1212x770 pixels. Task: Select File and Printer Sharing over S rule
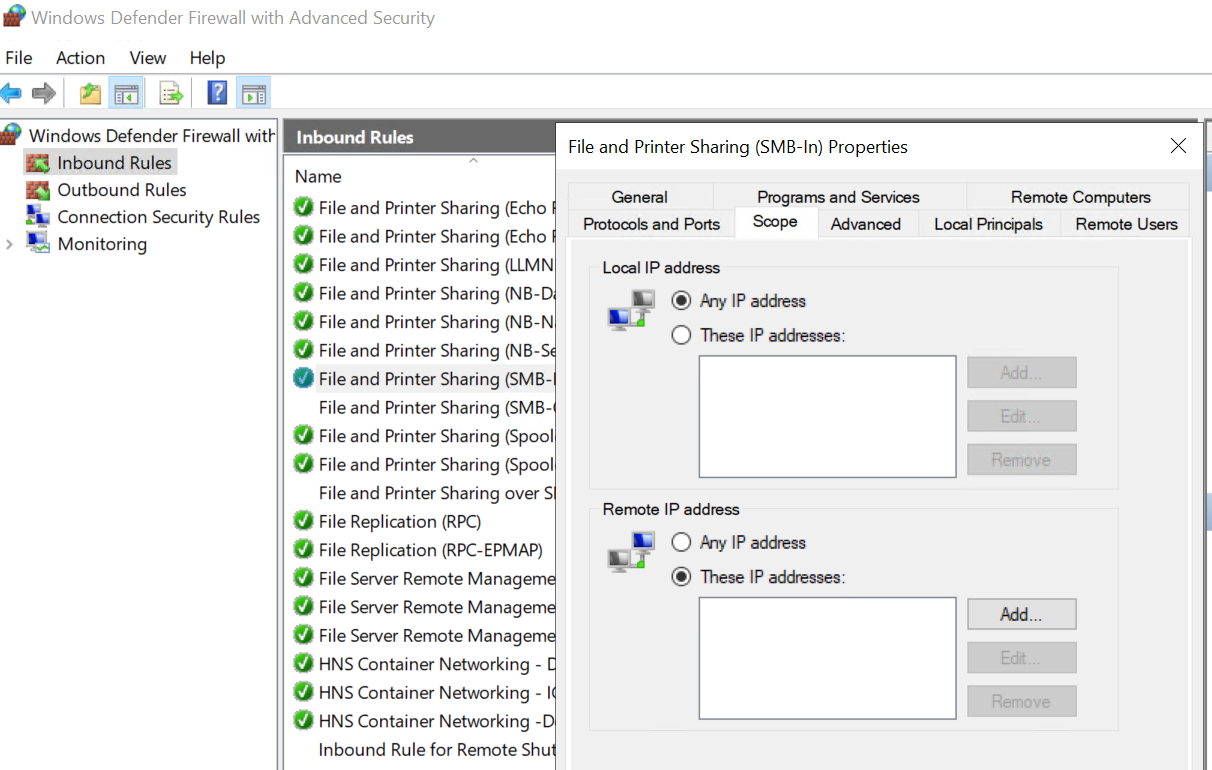click(437, 493)
